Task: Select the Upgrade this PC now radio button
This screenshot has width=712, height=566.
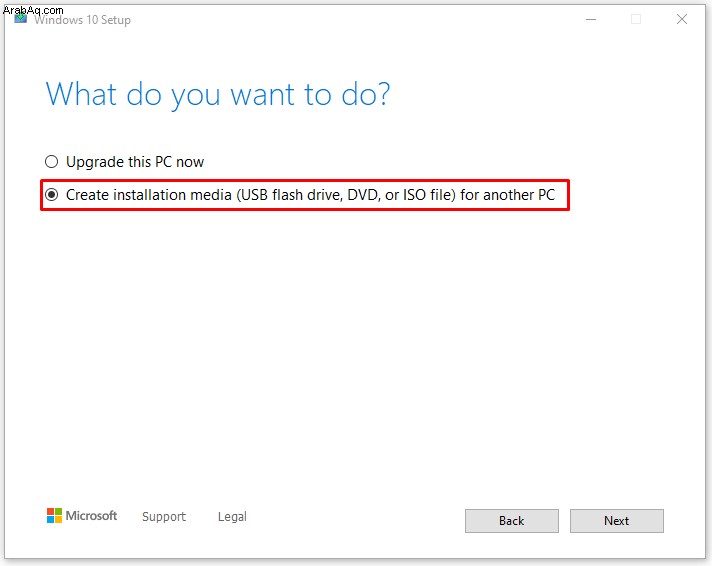Action: 51,161
